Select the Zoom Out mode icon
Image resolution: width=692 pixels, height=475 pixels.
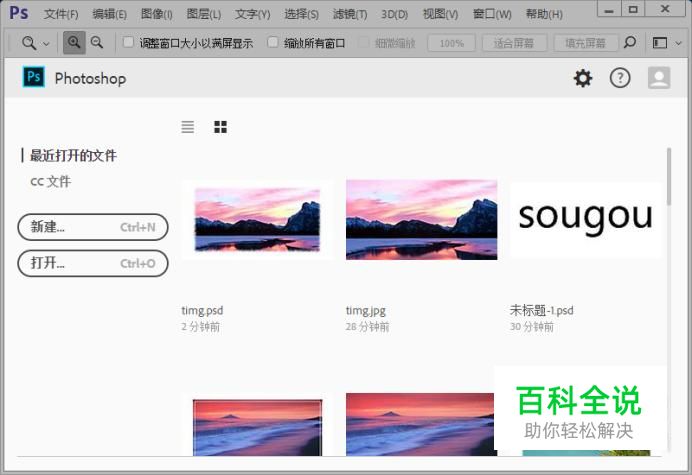pos(97,42)
